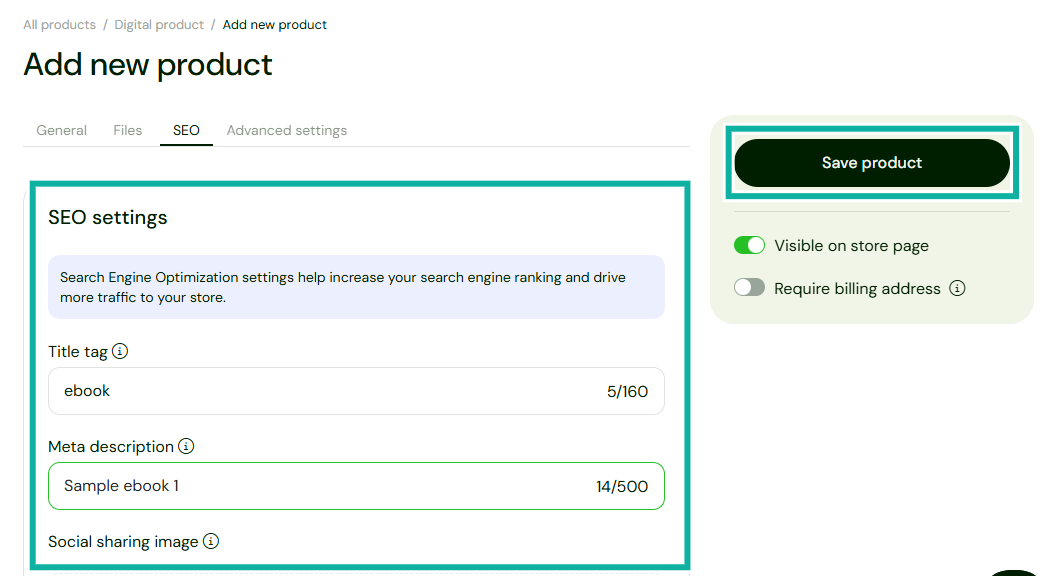Image resolution: width=1040 pixels, height=576 pixels.
Task: Open the Digital product breadcrumb link
Action: [158, 24]
